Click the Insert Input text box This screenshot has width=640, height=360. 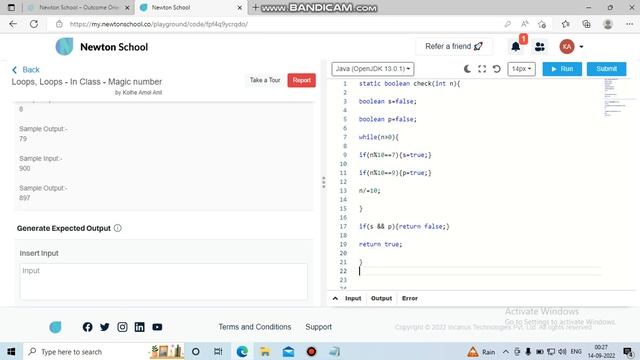click(163, 282)
